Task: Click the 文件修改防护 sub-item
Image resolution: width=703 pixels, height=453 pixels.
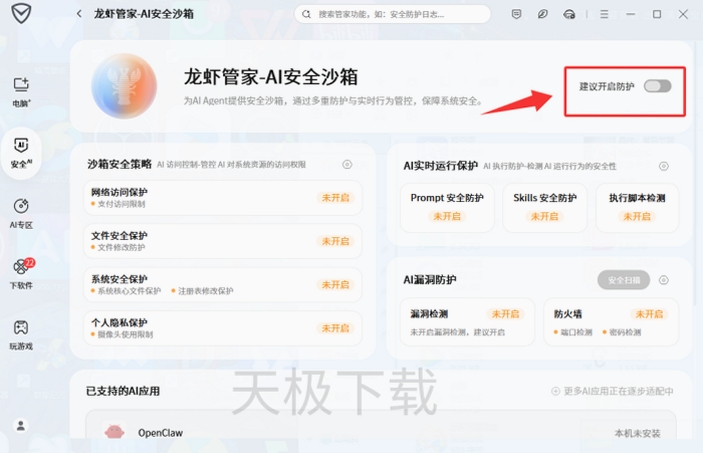Action: pyautogui.click(x=122, y=248)
